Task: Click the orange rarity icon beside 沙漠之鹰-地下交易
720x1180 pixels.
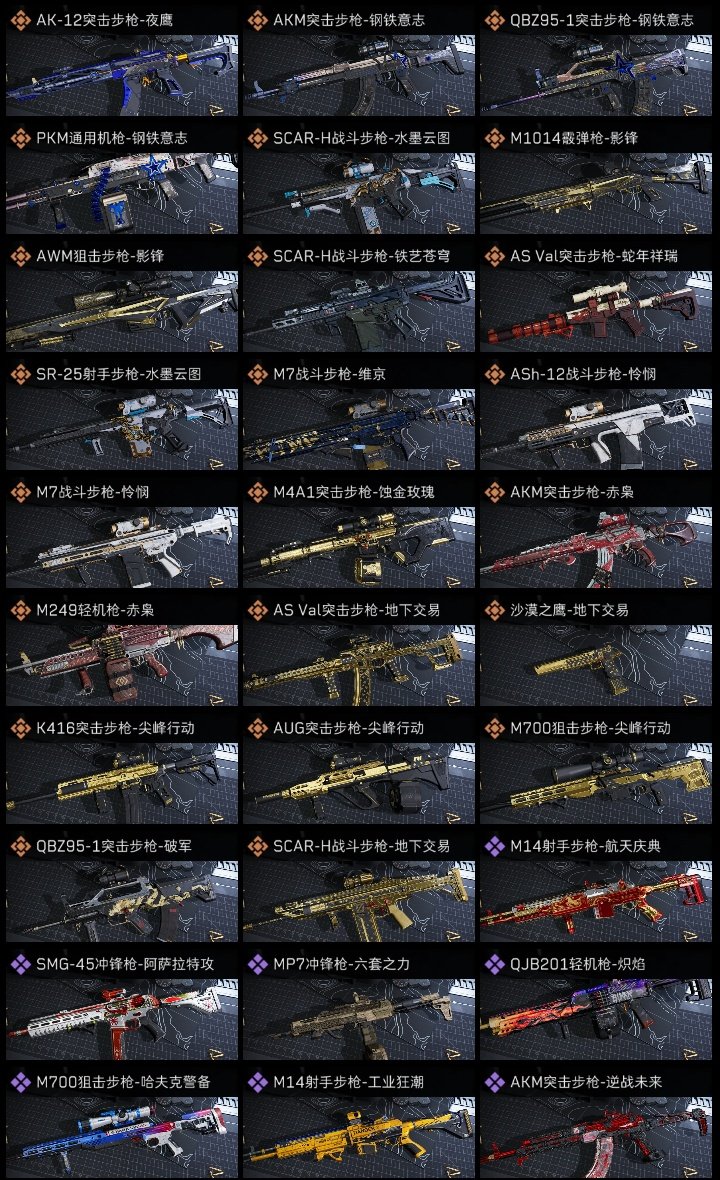Action: point(494,610)
